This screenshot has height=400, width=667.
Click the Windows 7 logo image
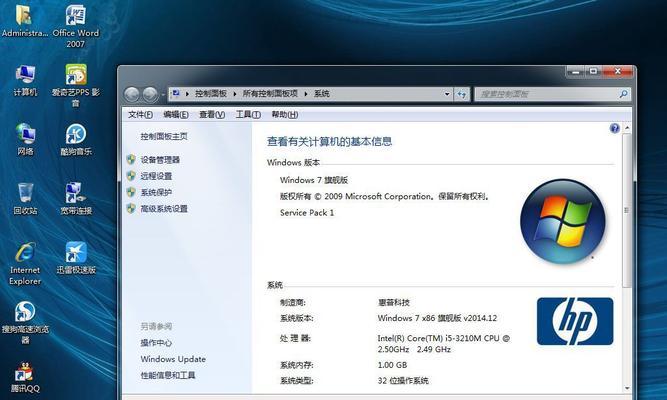click(x=562, y=221)
